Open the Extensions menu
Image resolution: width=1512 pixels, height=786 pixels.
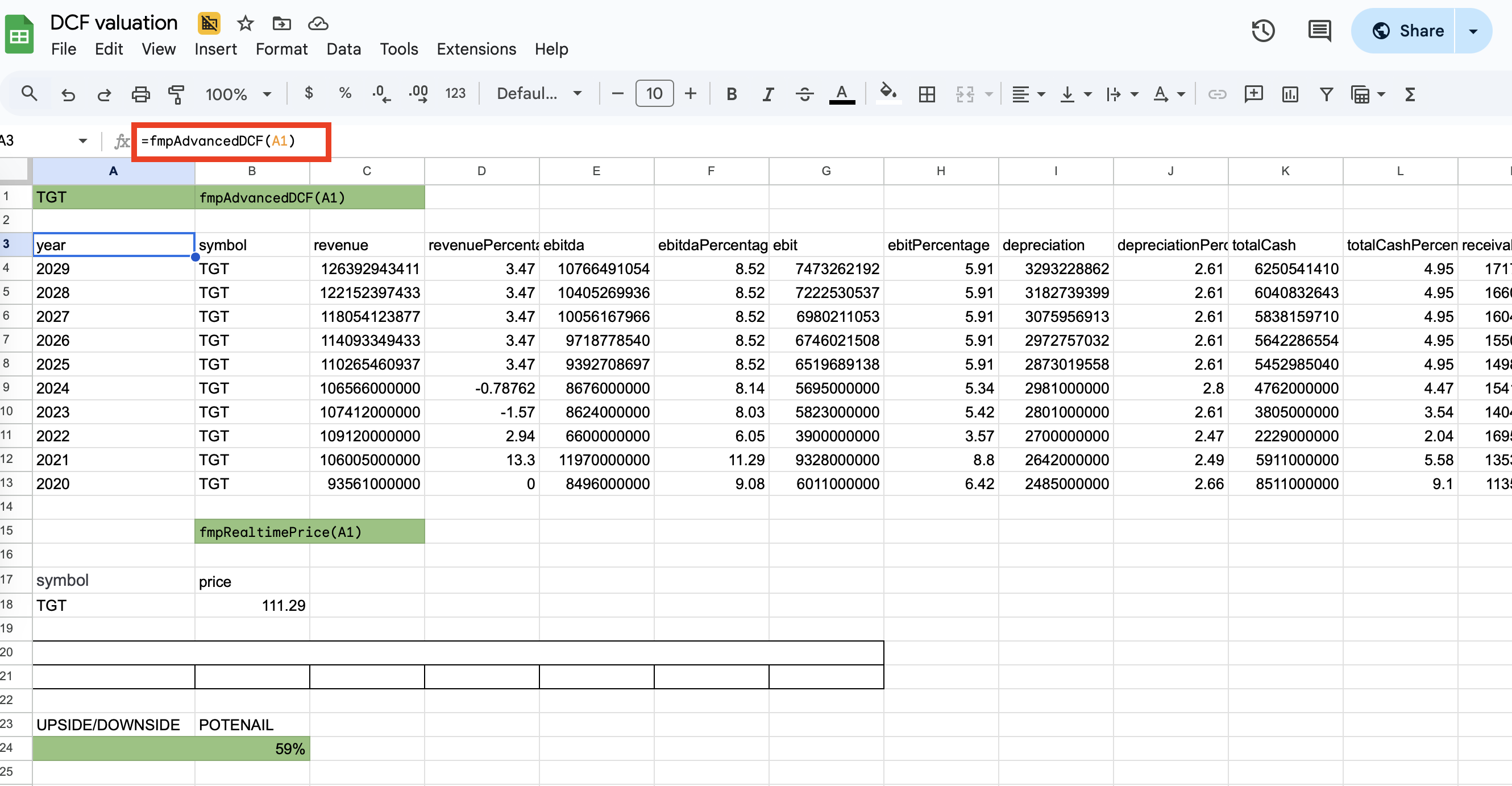tap(476, 49)
